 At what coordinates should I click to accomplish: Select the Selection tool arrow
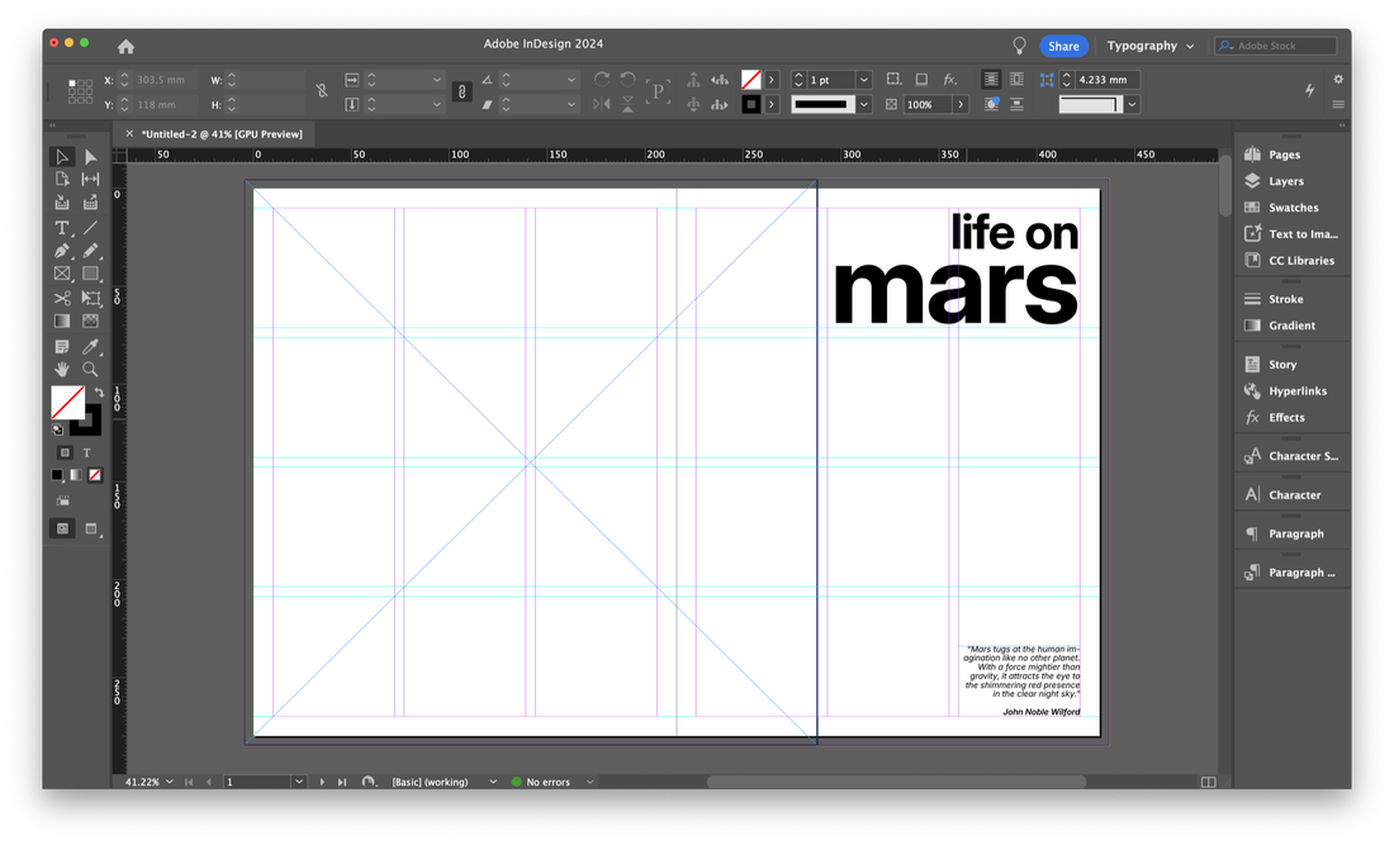[62, 156]
